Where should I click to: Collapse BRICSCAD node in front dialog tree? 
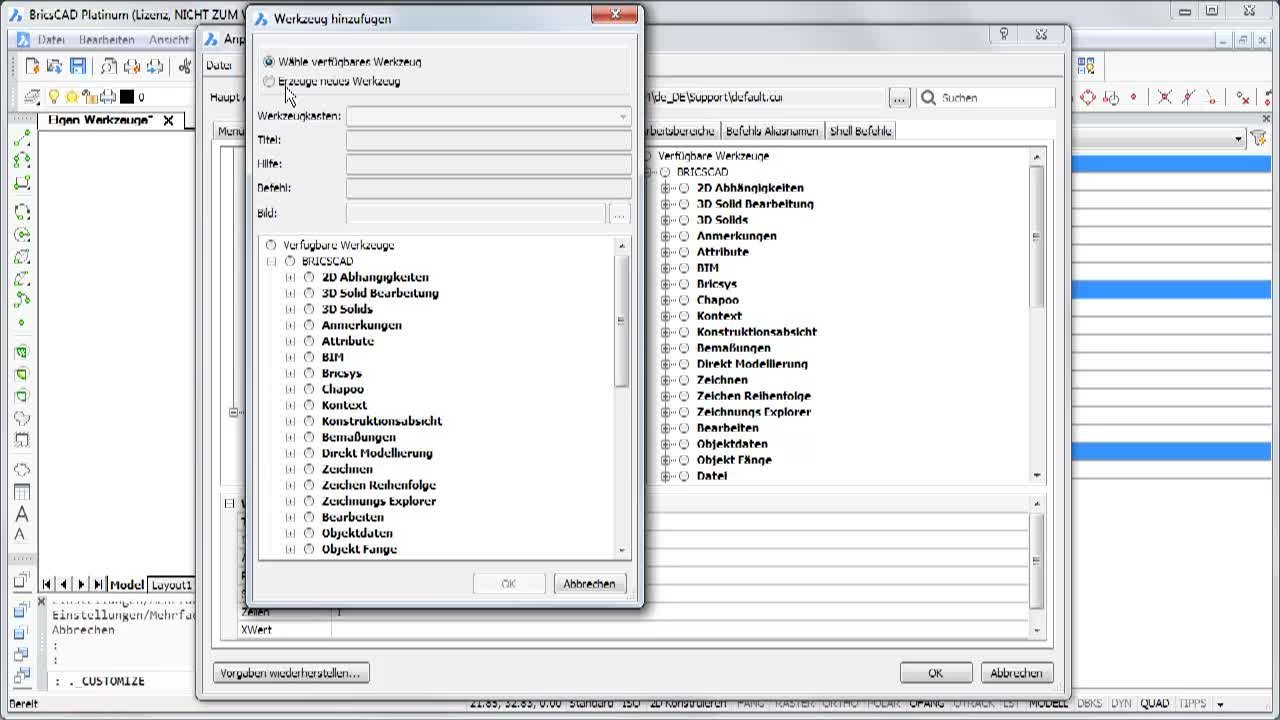pos(271,261)
